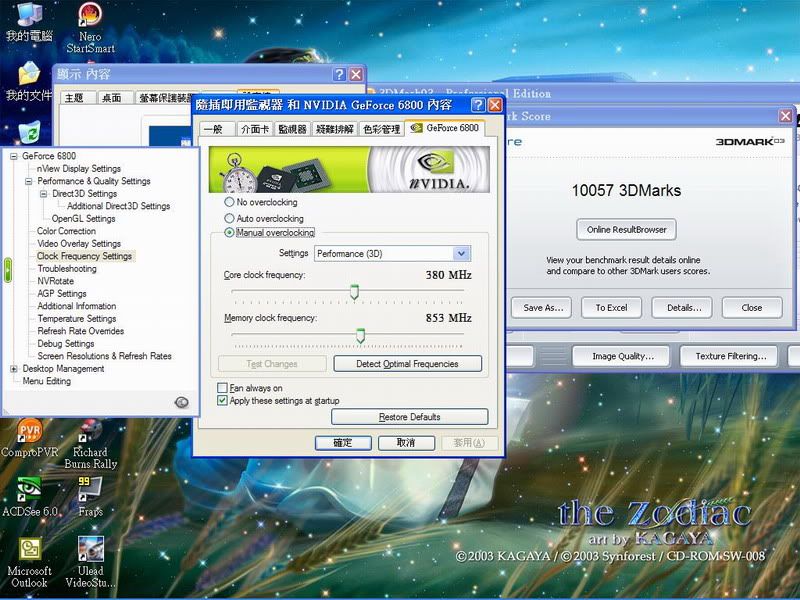Open the Settings Performance (3D) dropdown

tap(392, 254)
